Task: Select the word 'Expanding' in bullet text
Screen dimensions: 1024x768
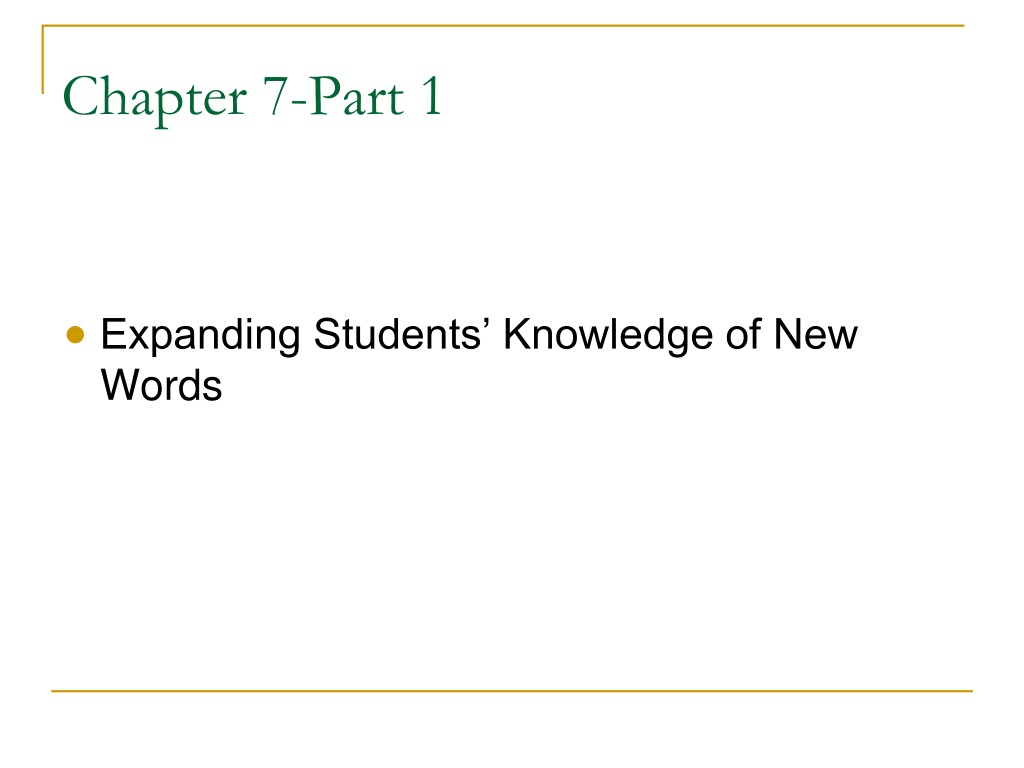Action: [x=200, y=337]
